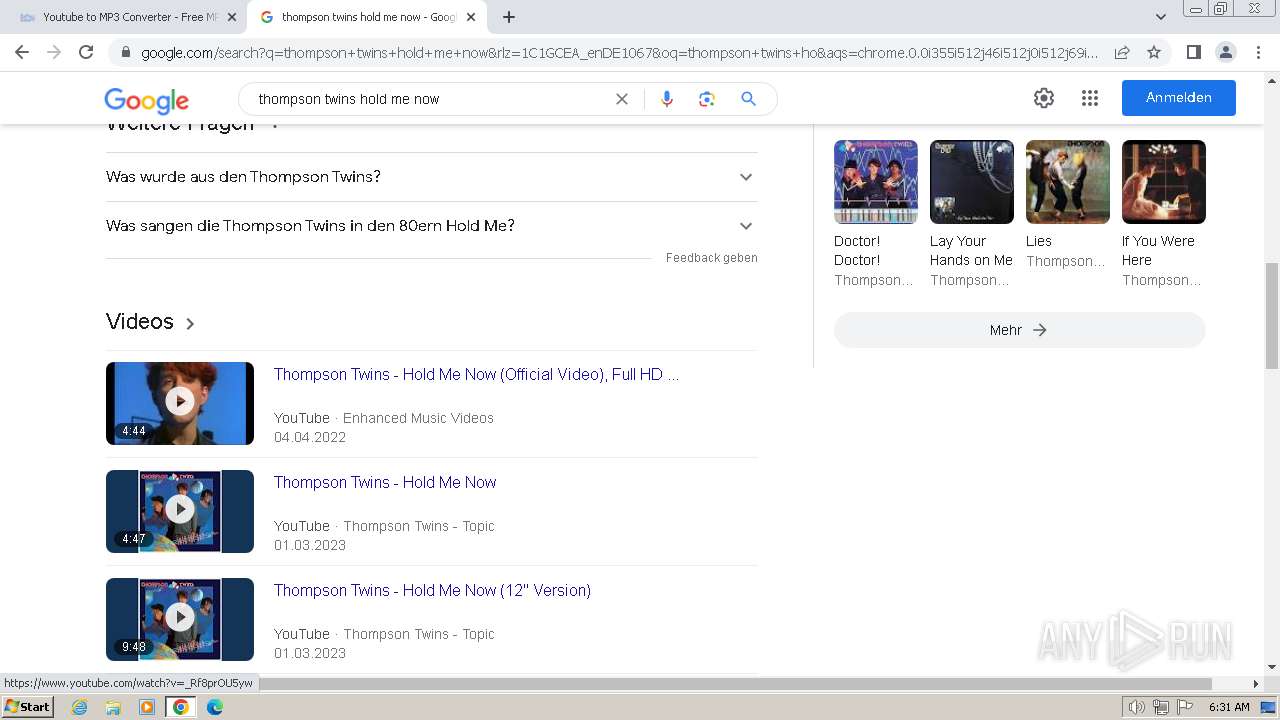The image size is (1280, 720).
Task: Open the Official Video Full HD link
Action: coord(476,374)
